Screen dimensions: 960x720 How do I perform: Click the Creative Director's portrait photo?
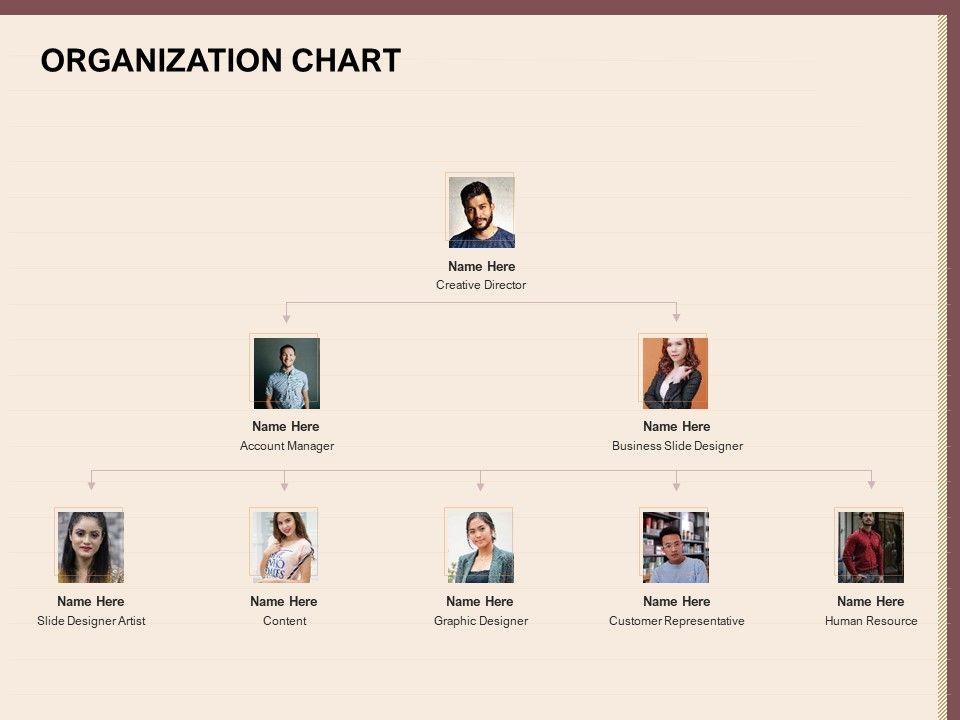481,212
